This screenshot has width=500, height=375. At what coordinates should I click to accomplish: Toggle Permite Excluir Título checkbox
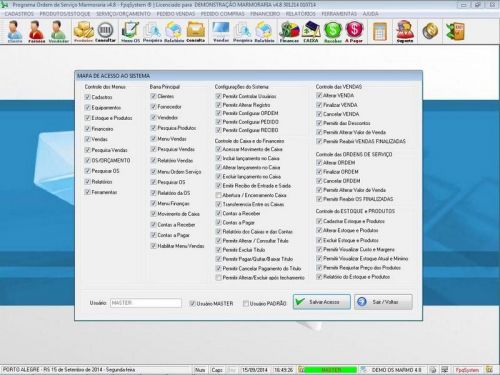[219, 250]
